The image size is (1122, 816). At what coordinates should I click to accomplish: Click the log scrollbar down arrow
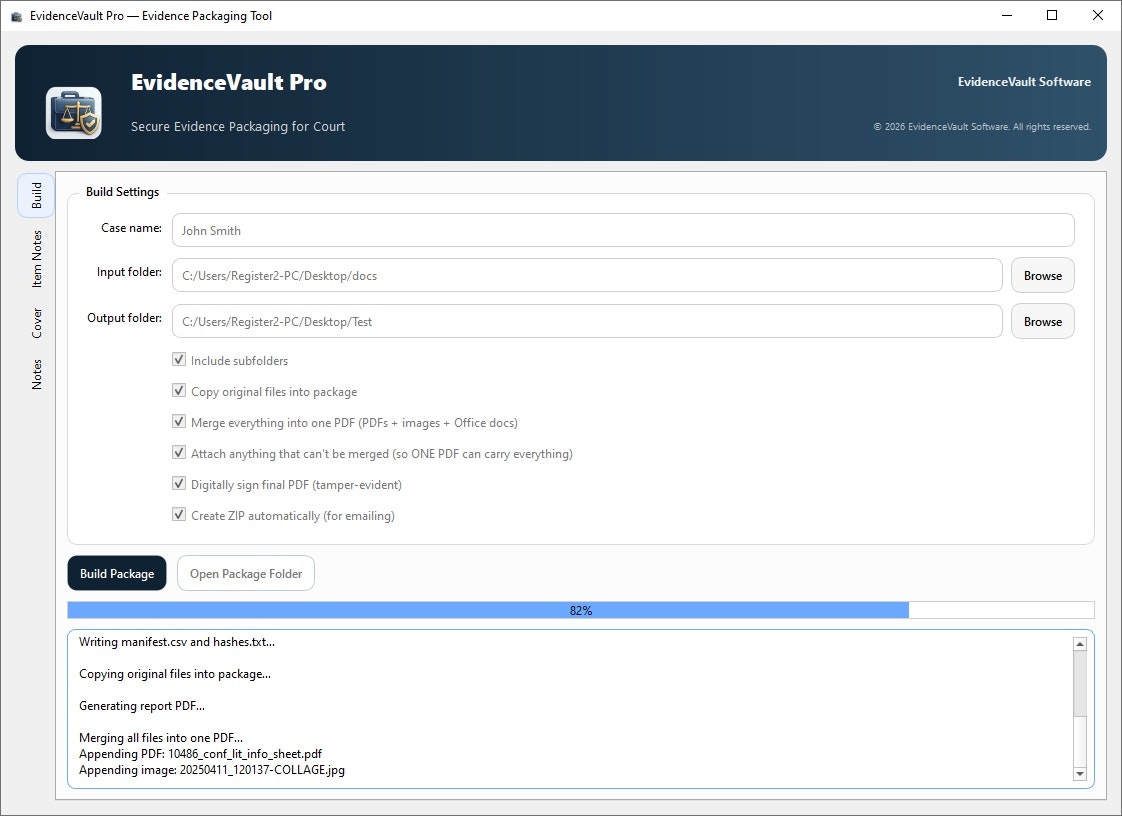pyautogui.click(x=1080, y=773)
